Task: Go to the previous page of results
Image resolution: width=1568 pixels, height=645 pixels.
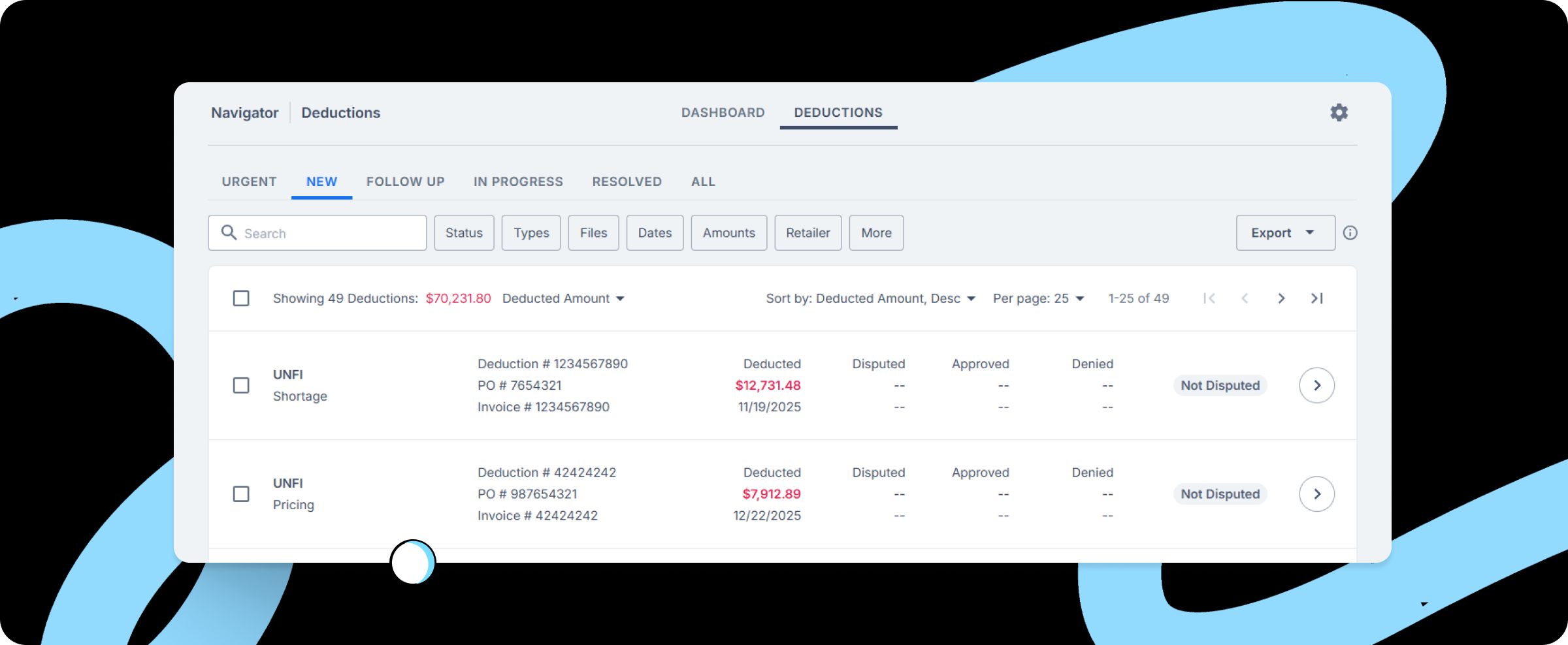Action: [x=1245, y=298]
